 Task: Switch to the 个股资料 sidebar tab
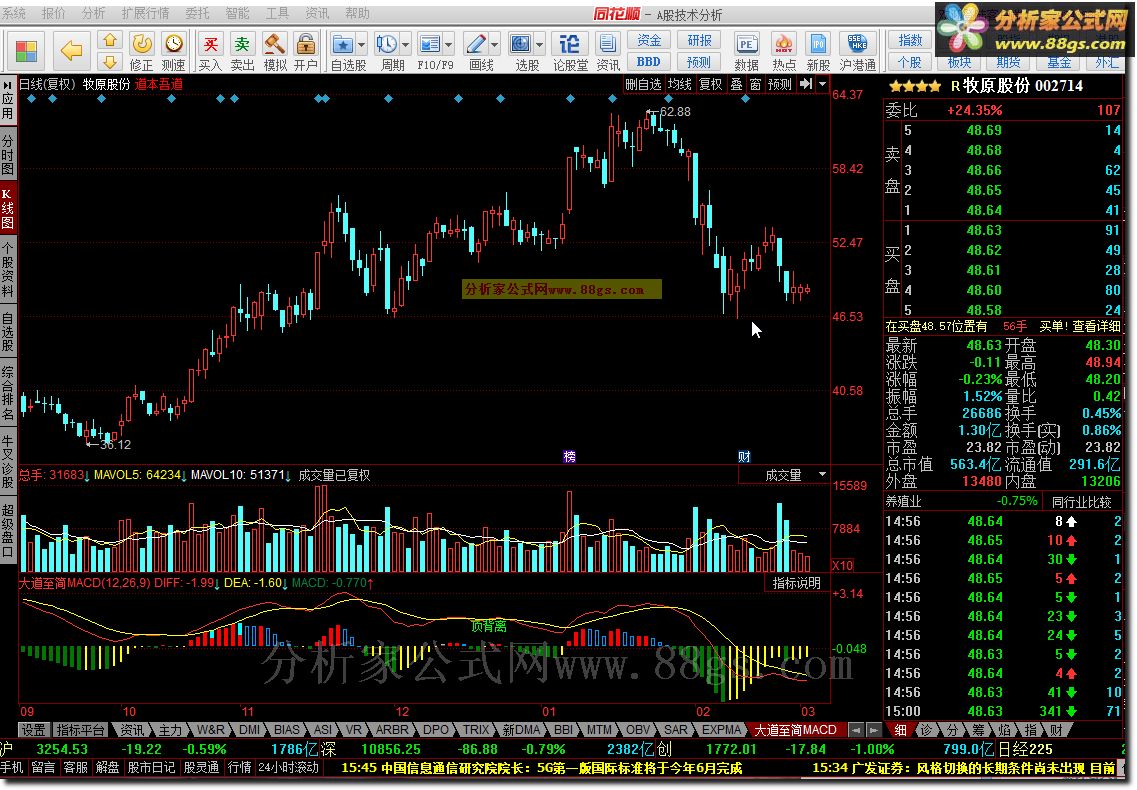point(7,271)
